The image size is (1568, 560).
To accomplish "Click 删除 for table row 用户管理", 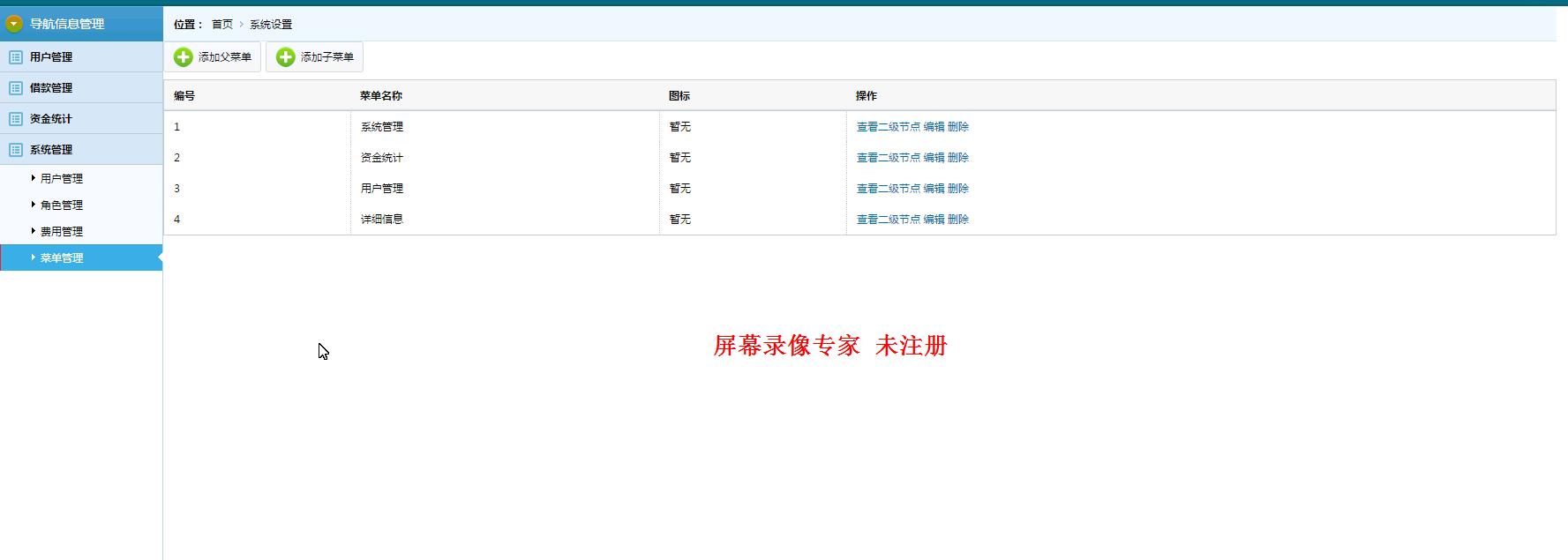I will [958, 189].
